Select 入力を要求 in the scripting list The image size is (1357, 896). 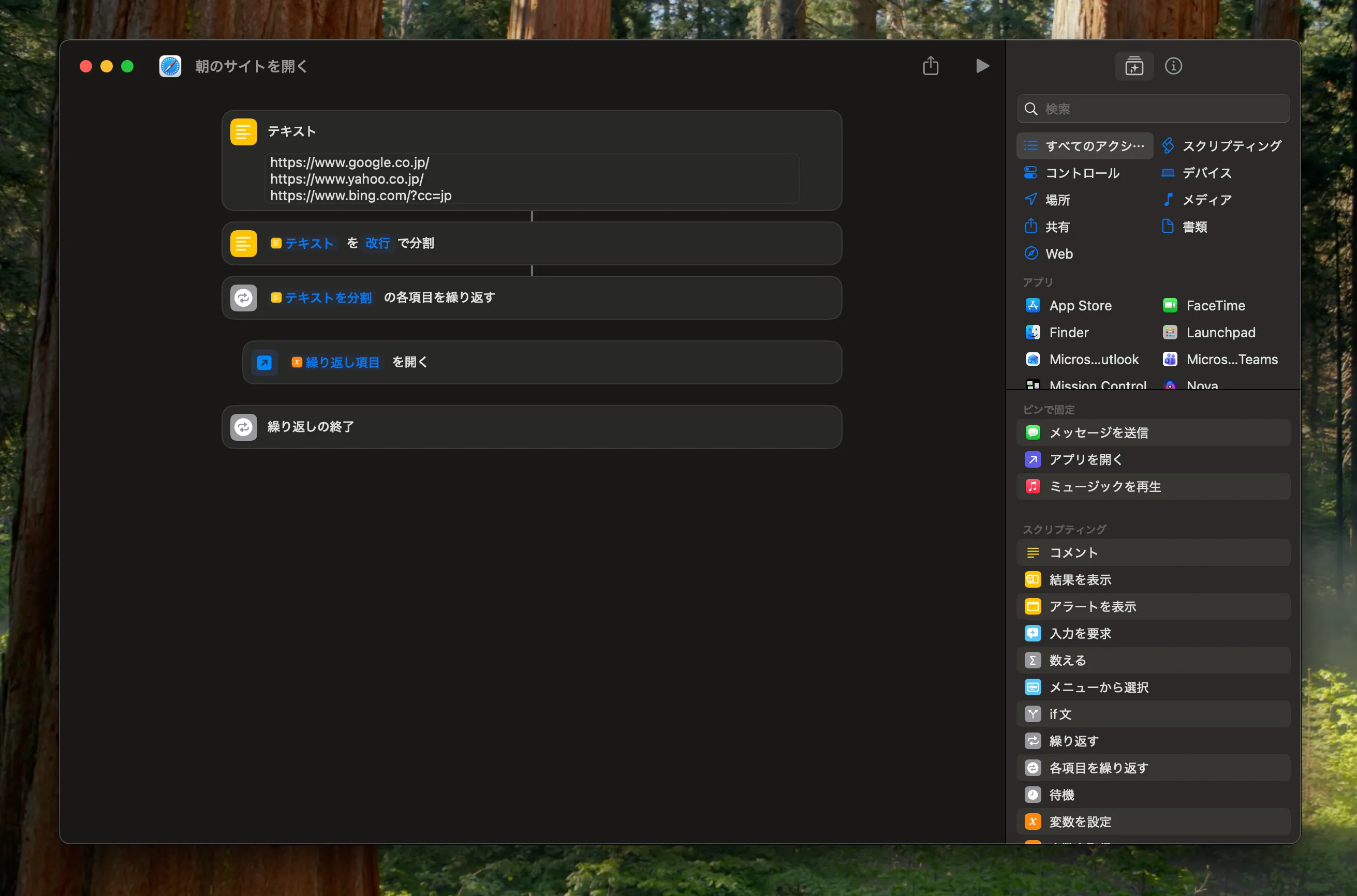(x=1153, y=633)
